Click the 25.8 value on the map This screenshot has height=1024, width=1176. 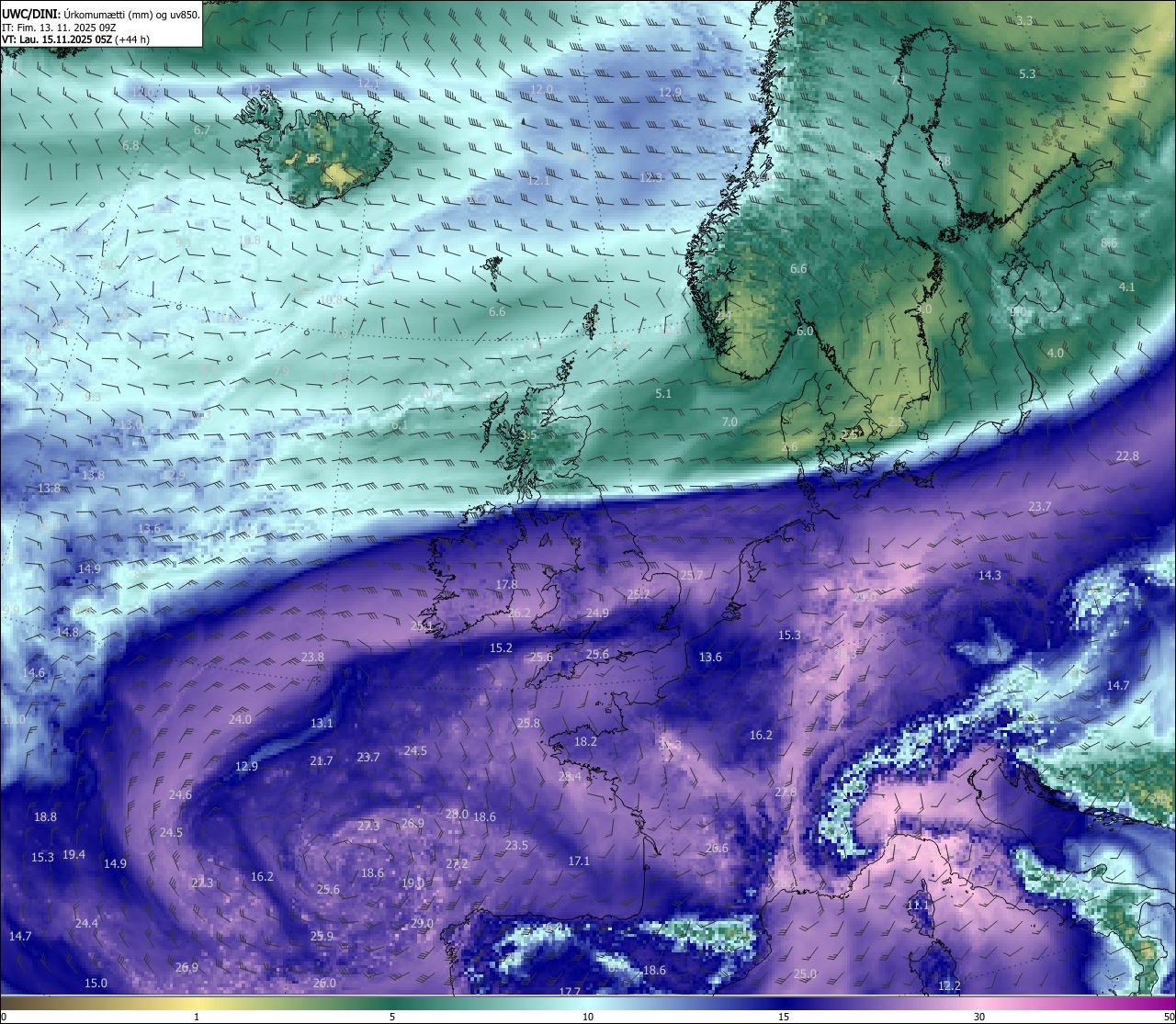click(528, 723)
